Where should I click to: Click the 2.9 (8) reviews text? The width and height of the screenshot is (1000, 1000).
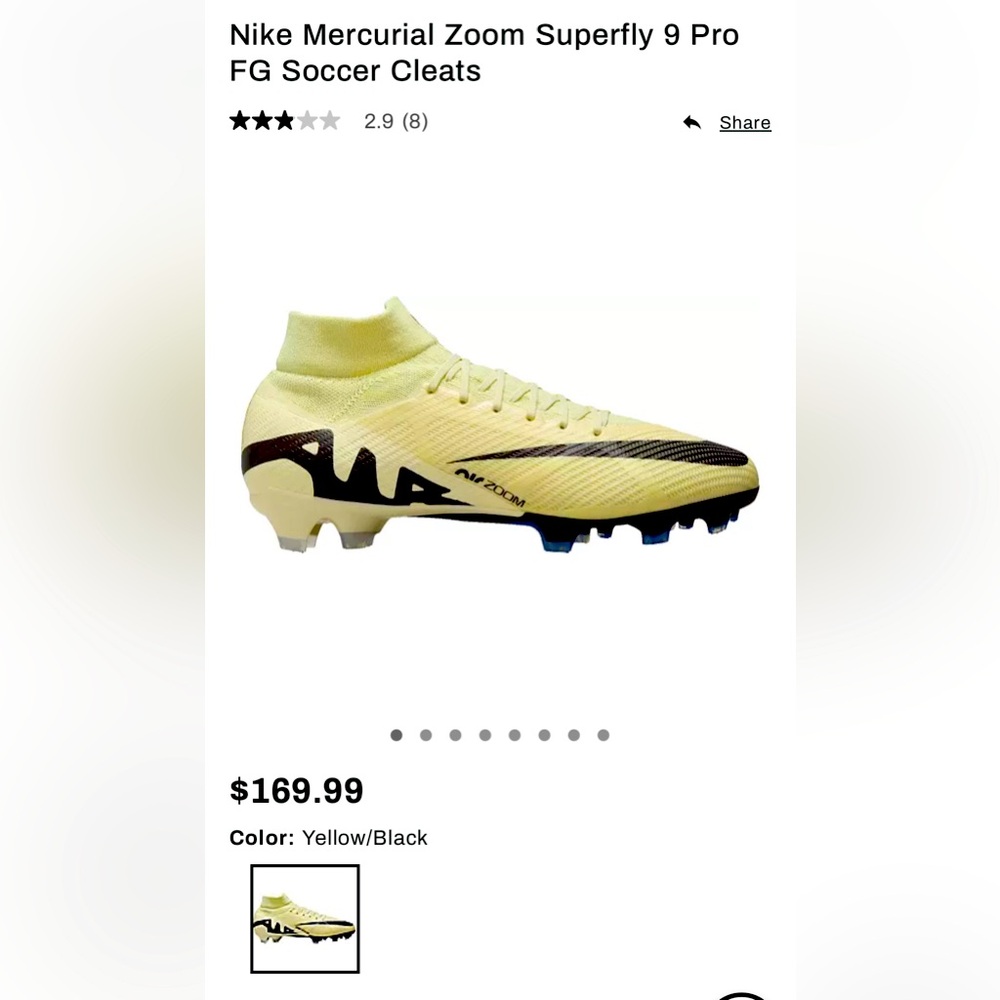(x=395, y=121)
